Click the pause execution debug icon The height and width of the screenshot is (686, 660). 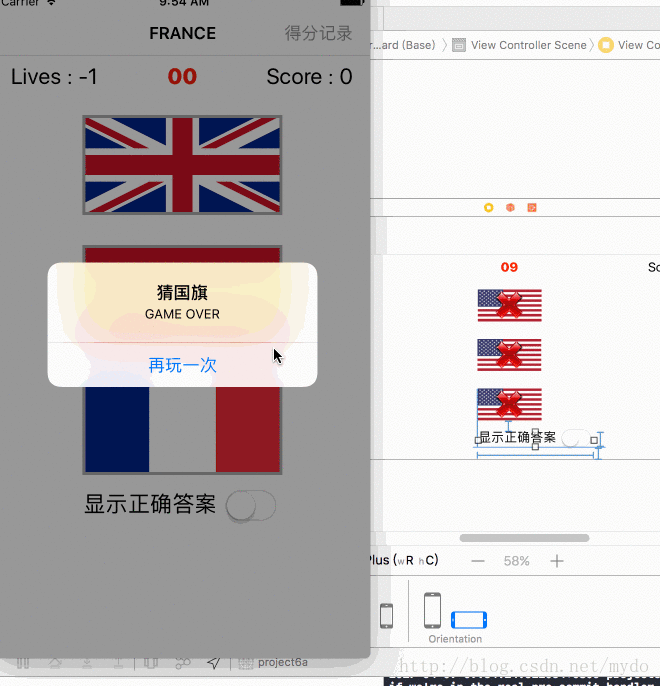23,663
